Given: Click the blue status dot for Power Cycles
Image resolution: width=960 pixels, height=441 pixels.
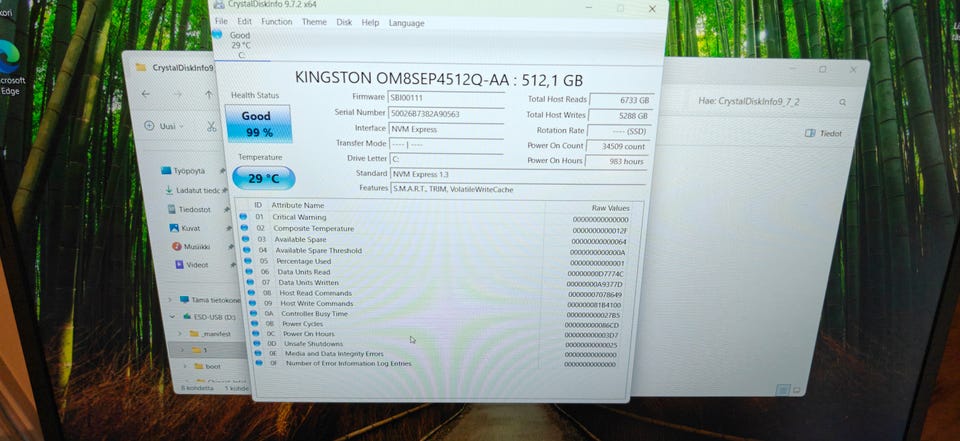Looking at the screenshot, I should (255, 323).
